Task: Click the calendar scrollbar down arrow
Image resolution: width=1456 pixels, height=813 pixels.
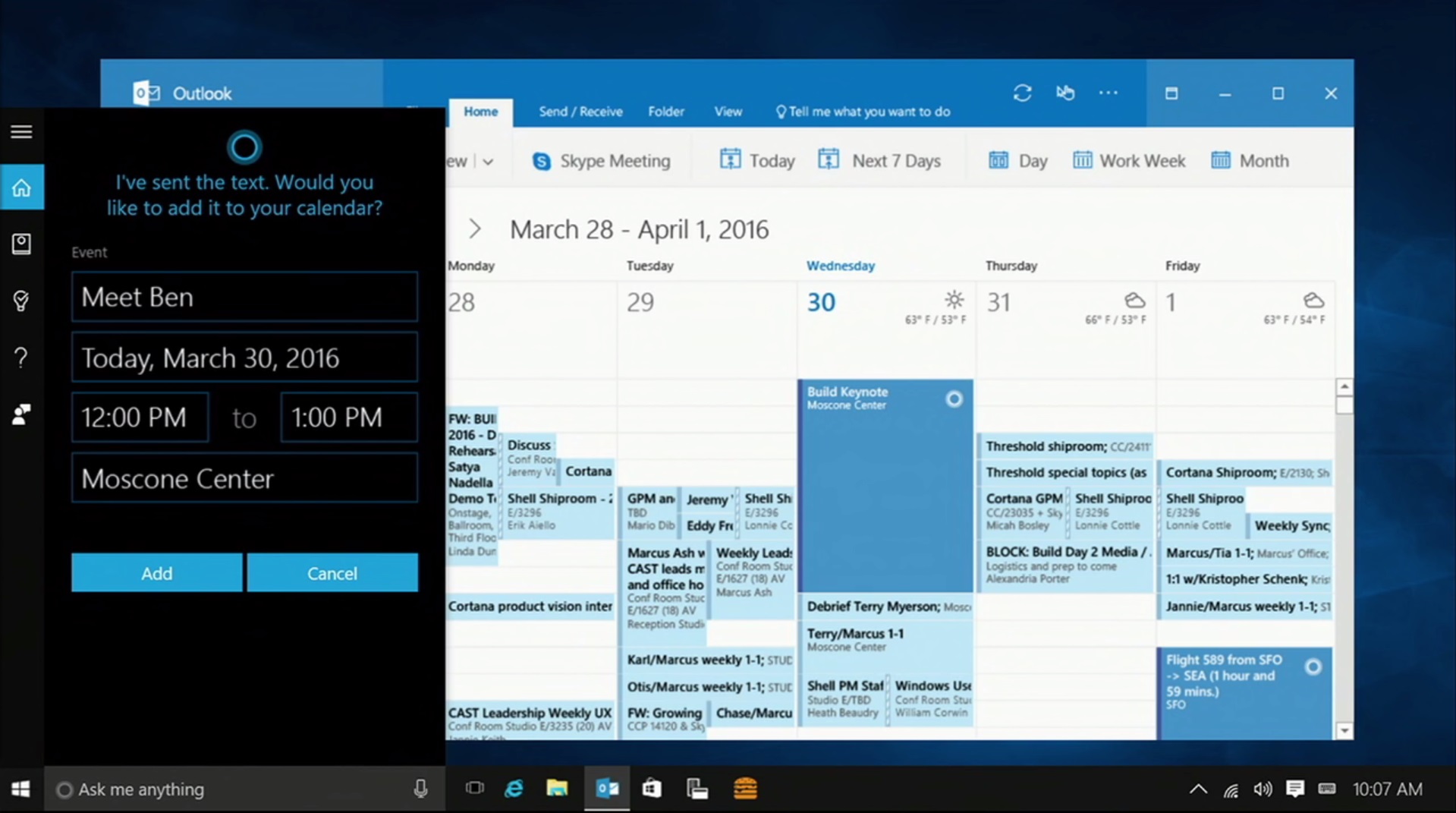Action: point(1344,730)
